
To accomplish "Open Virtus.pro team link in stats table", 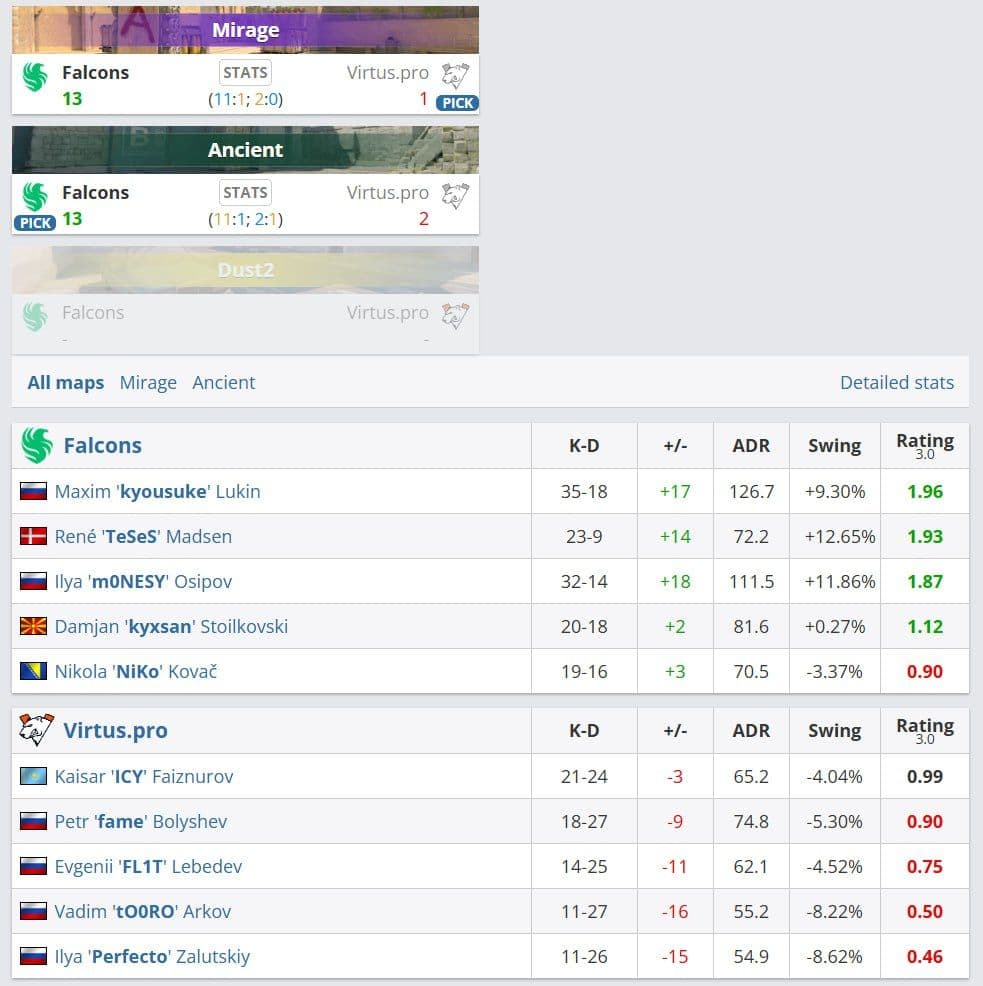I will 116,730.
